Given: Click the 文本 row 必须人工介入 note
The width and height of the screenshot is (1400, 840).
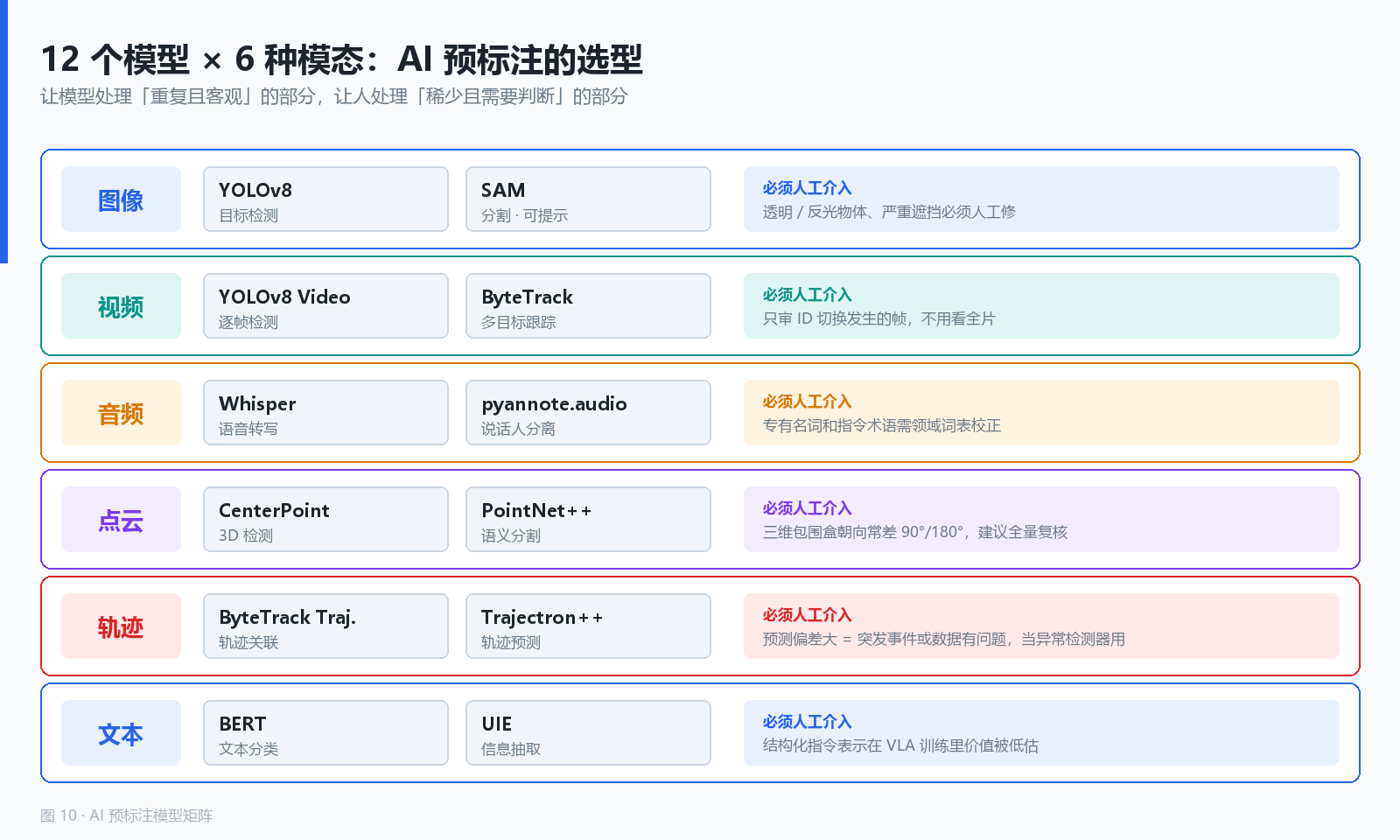Looking at the screenshot, I should click(x=1041, y=733).
